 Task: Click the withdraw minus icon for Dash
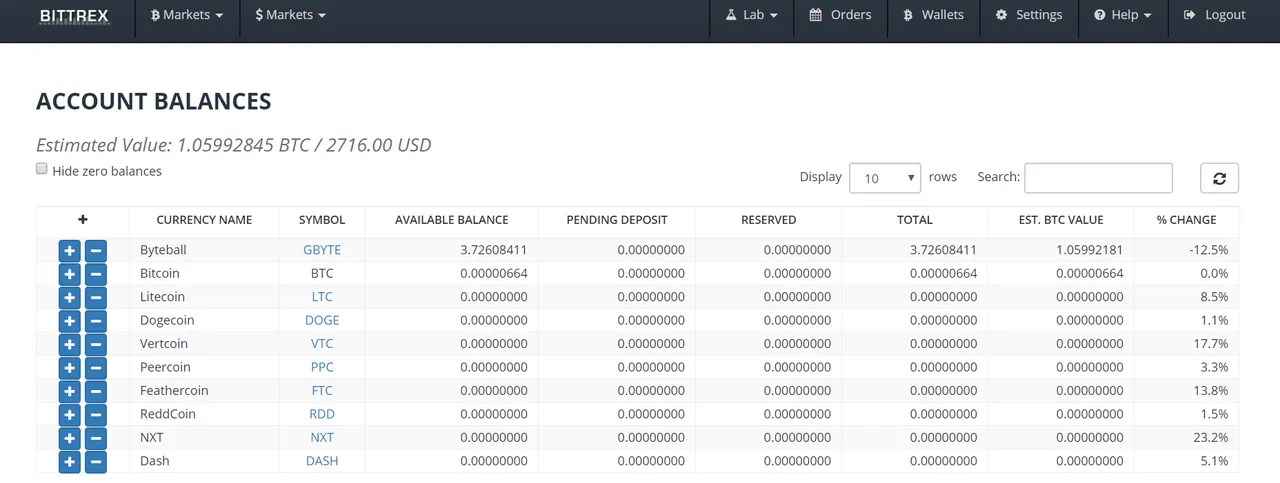[95, 462]
